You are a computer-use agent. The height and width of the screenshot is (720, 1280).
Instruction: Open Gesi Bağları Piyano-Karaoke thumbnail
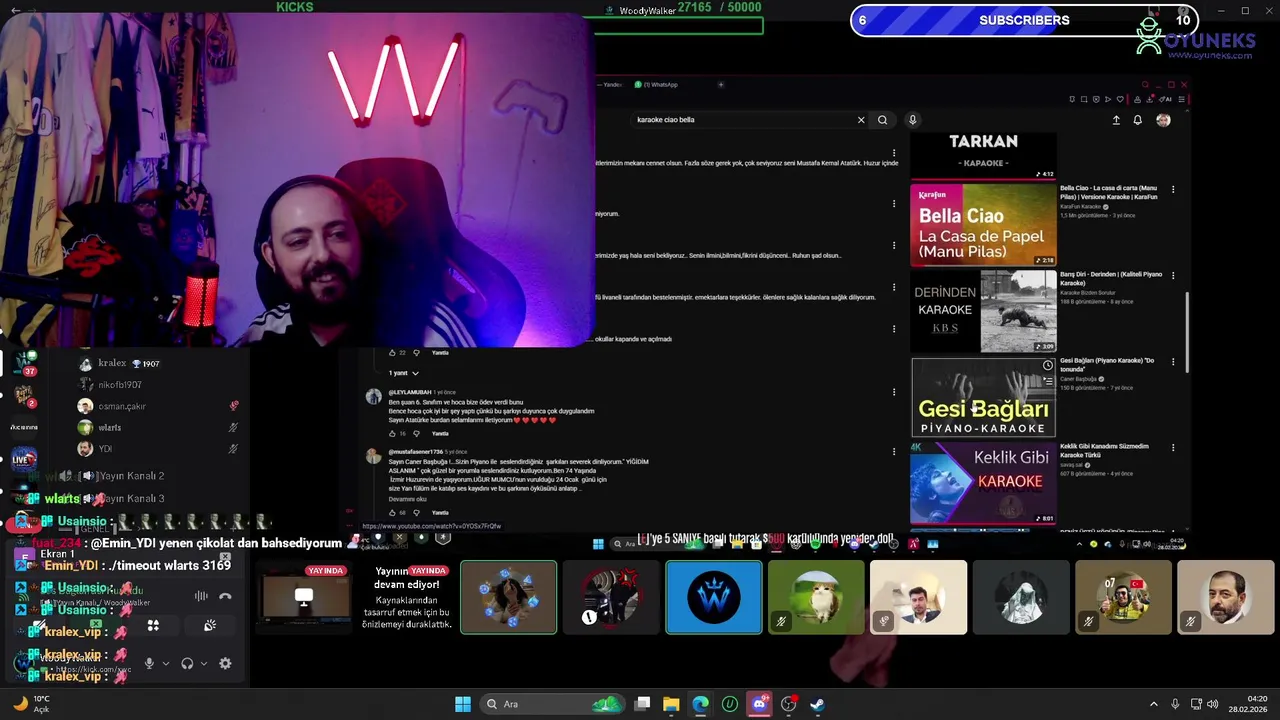coord(983,397)
